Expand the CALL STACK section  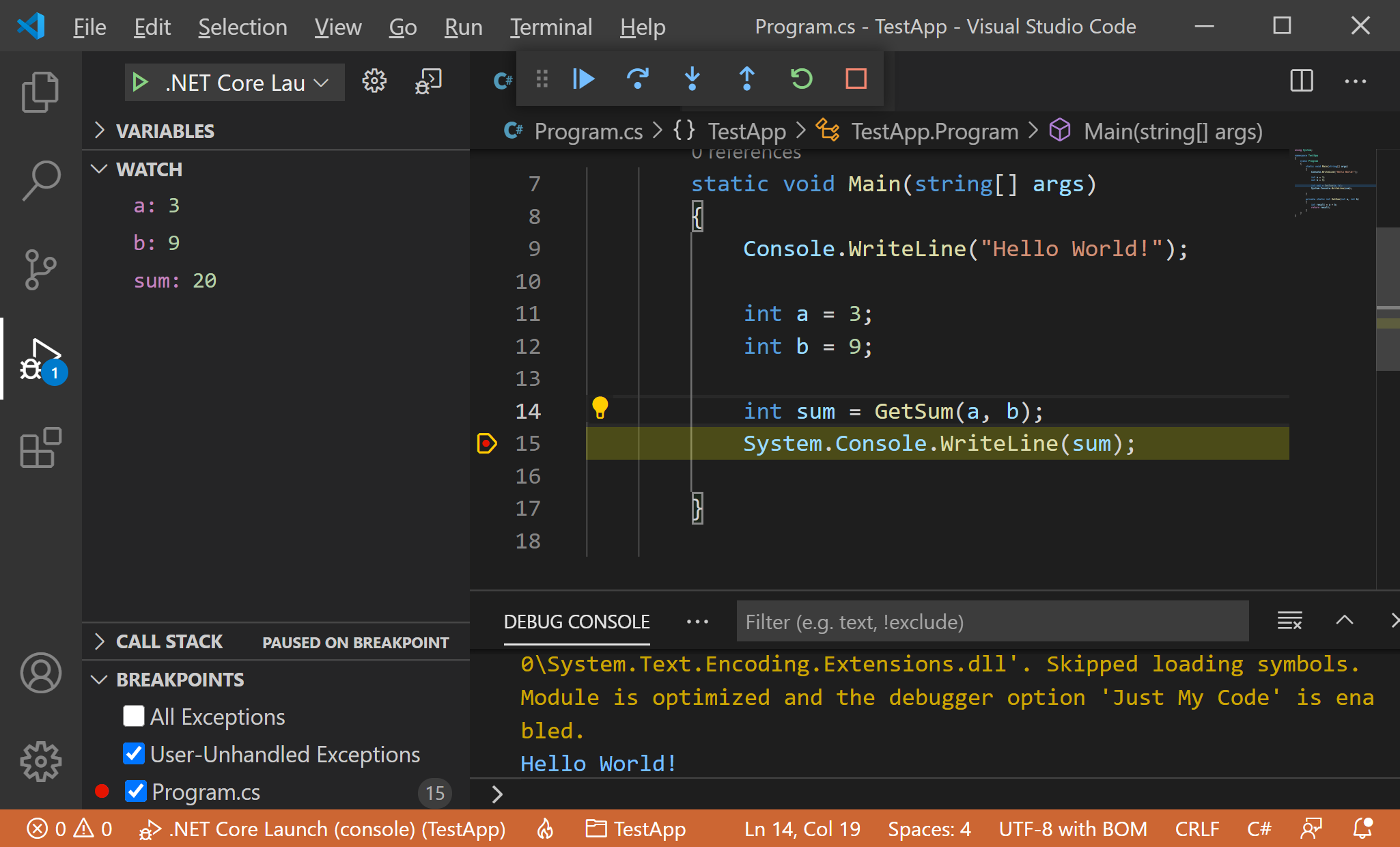pyautogui.click(x=169, y=641)
